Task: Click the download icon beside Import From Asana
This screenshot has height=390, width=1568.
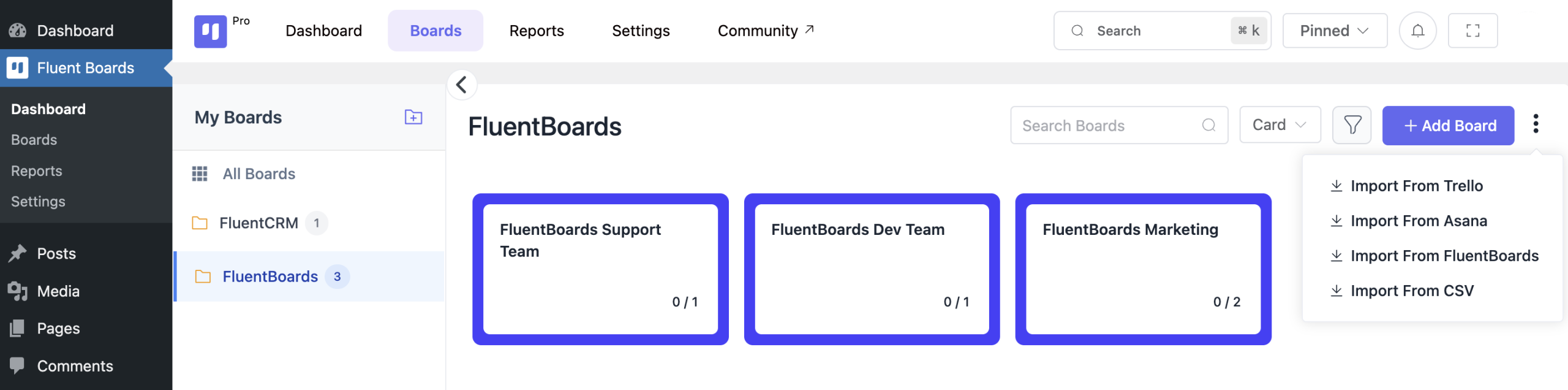Action: click(1336, 221)
